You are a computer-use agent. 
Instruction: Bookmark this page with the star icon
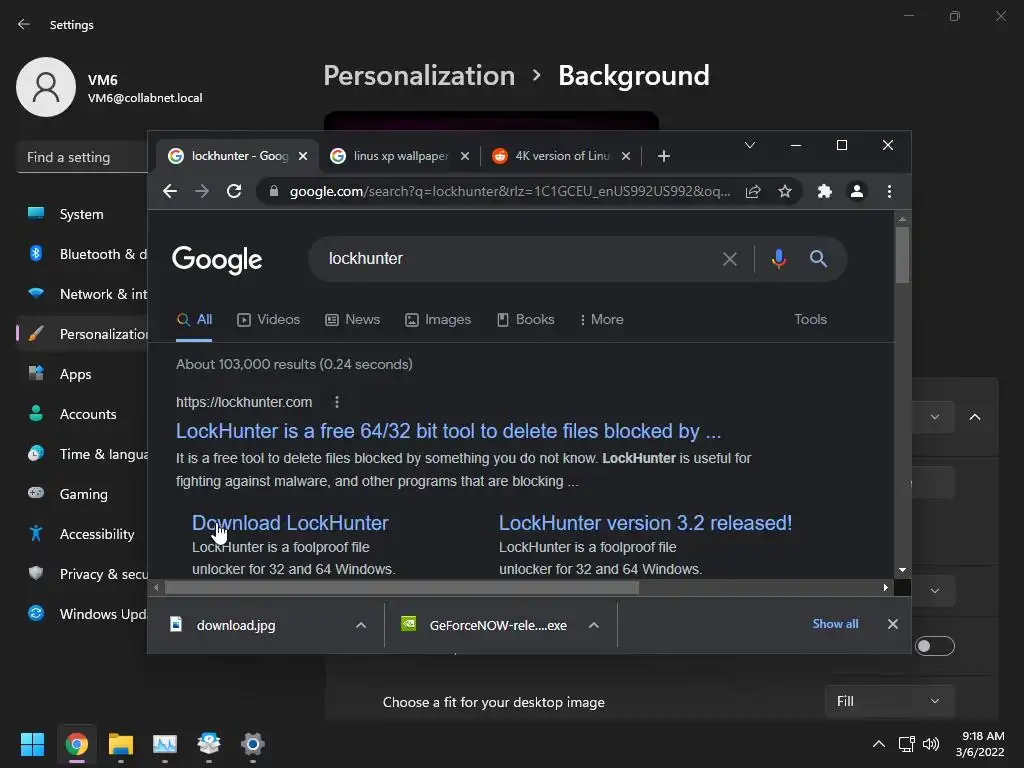click(785, 191)
